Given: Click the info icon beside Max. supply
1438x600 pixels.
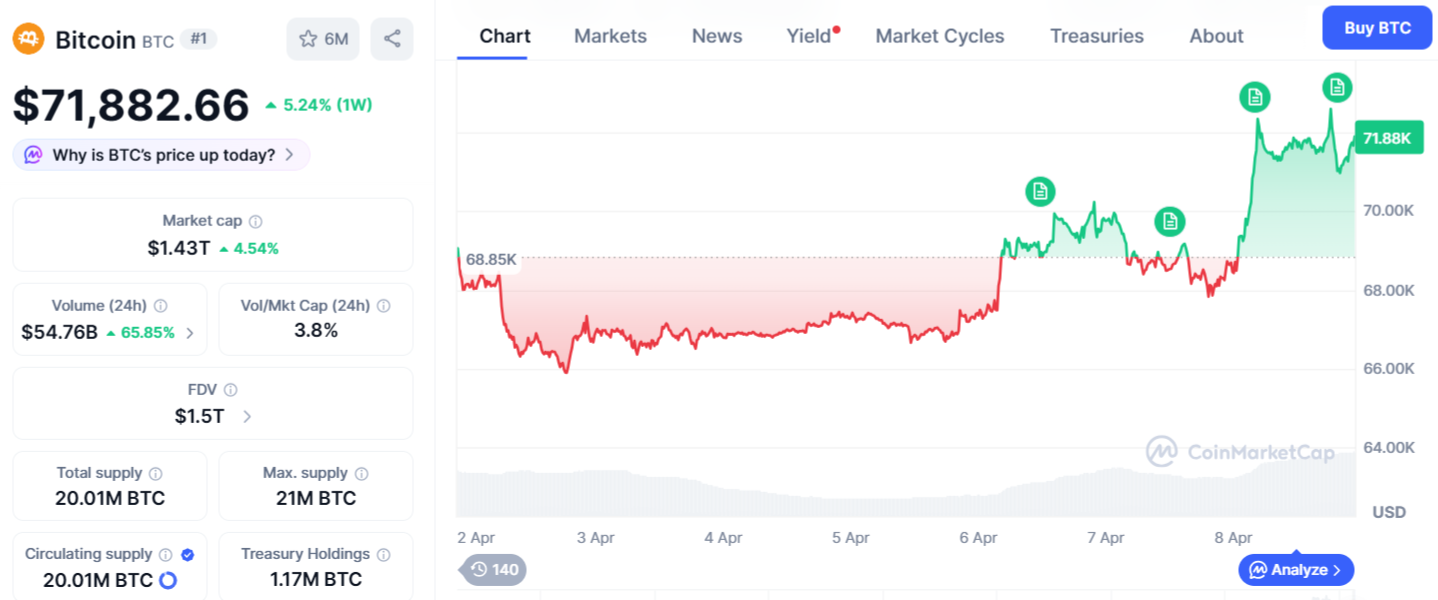Looking at the screenshot, I should [x=360, y=472].
